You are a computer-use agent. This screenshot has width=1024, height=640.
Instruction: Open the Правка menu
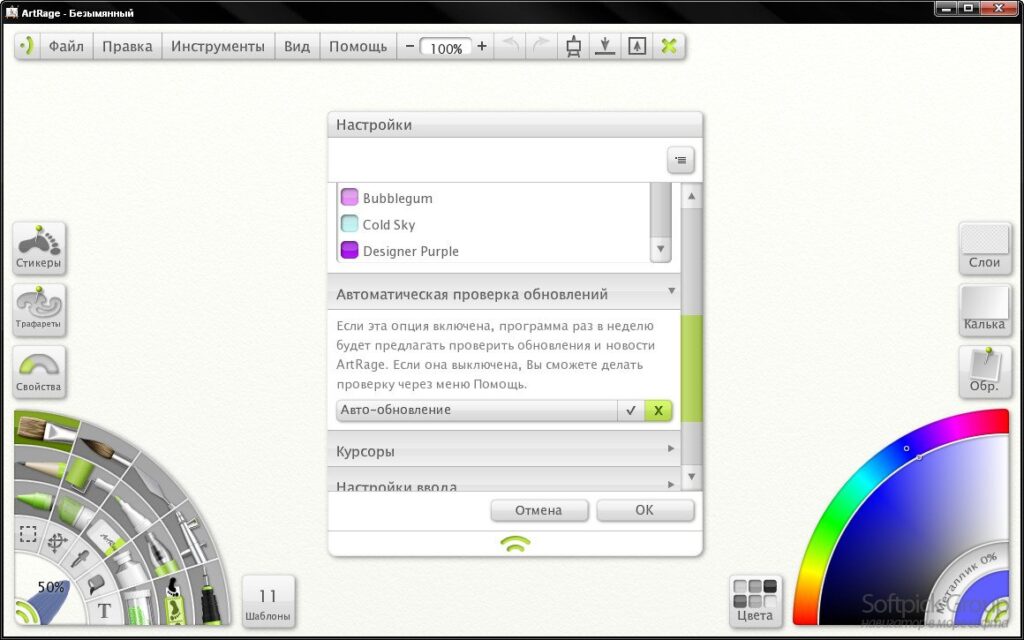(127, 46)
